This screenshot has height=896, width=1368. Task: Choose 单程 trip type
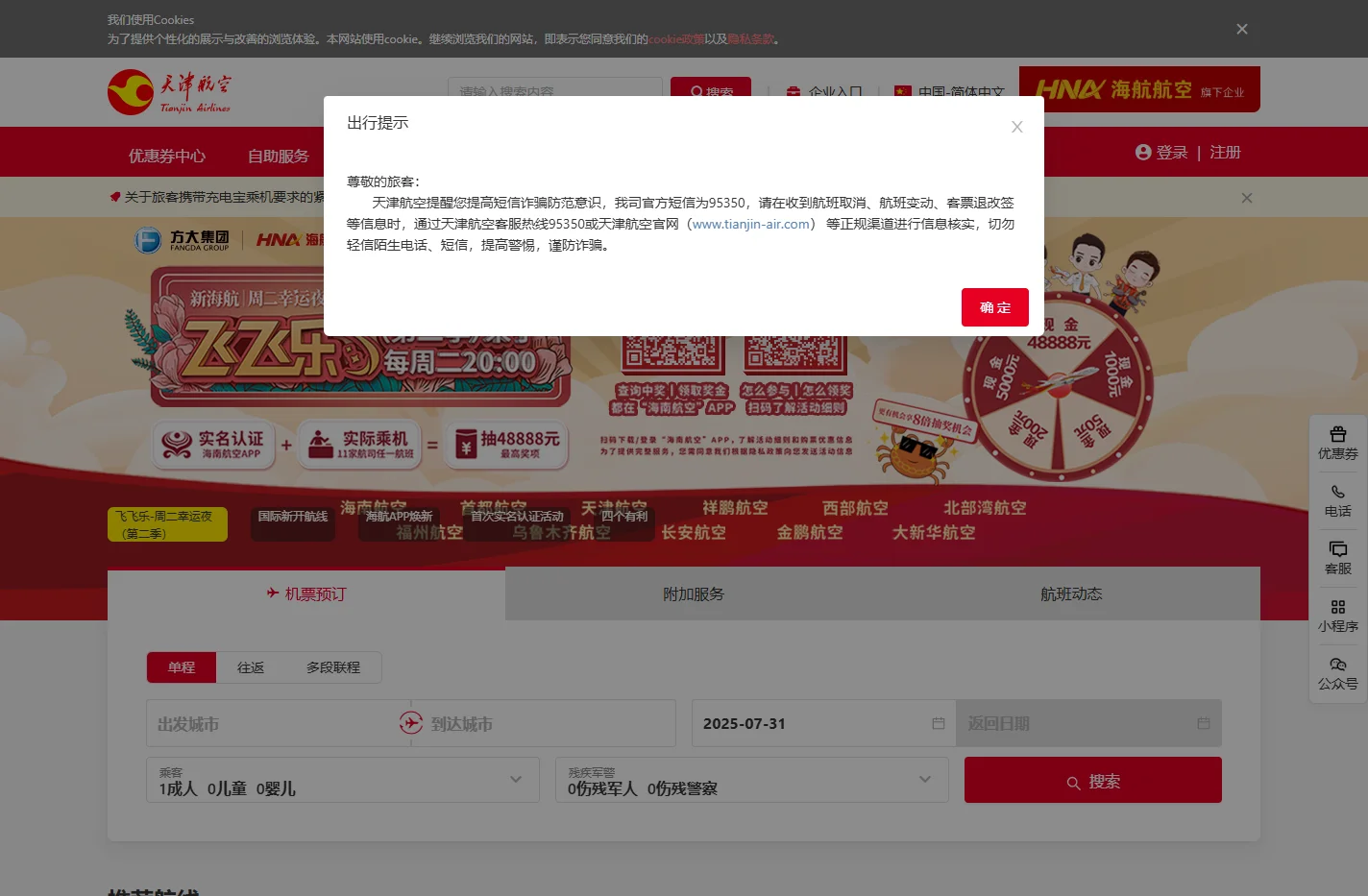tap(182, 667)
